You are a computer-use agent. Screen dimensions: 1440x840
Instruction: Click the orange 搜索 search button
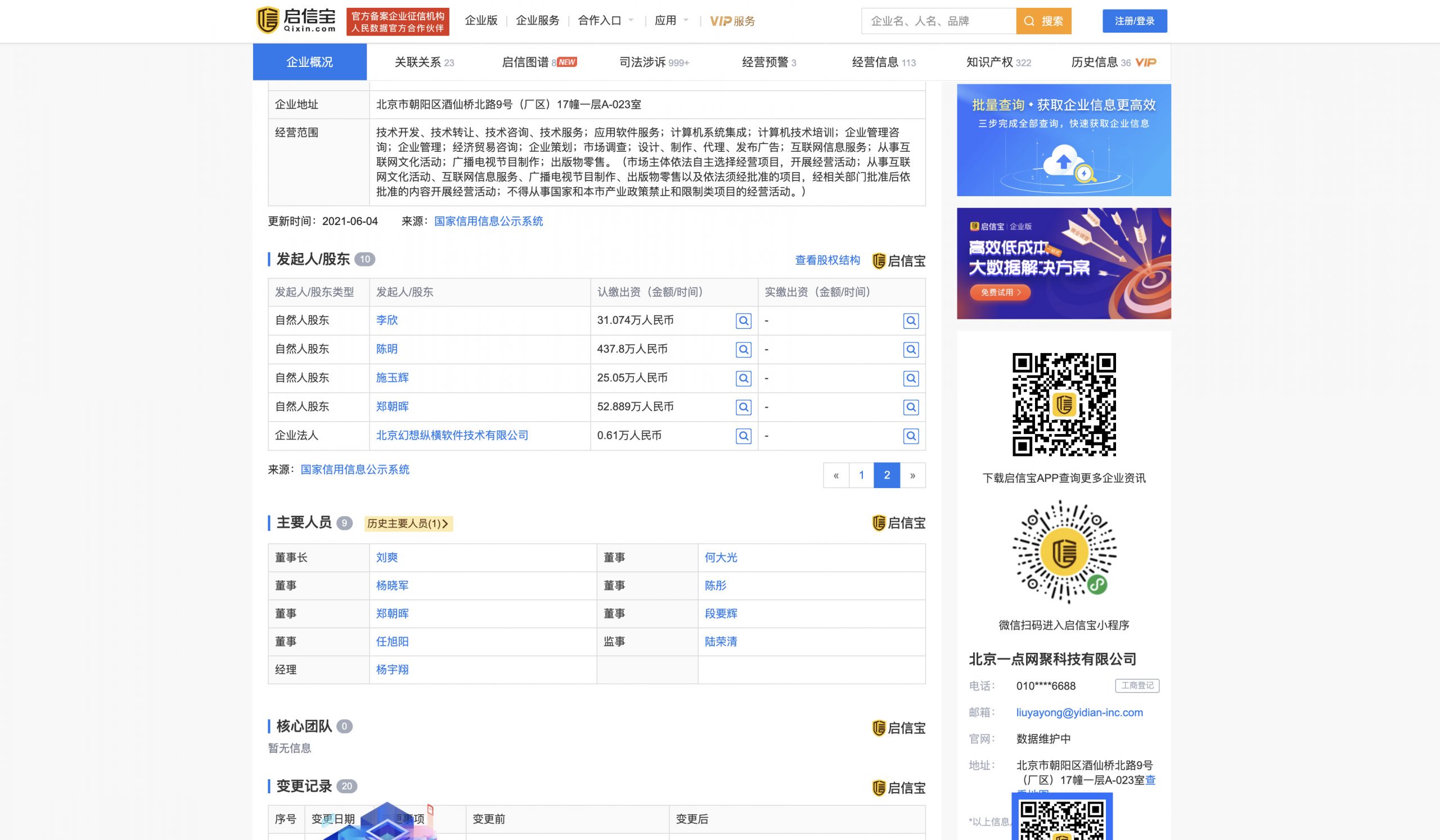(x=1043, y=21)
